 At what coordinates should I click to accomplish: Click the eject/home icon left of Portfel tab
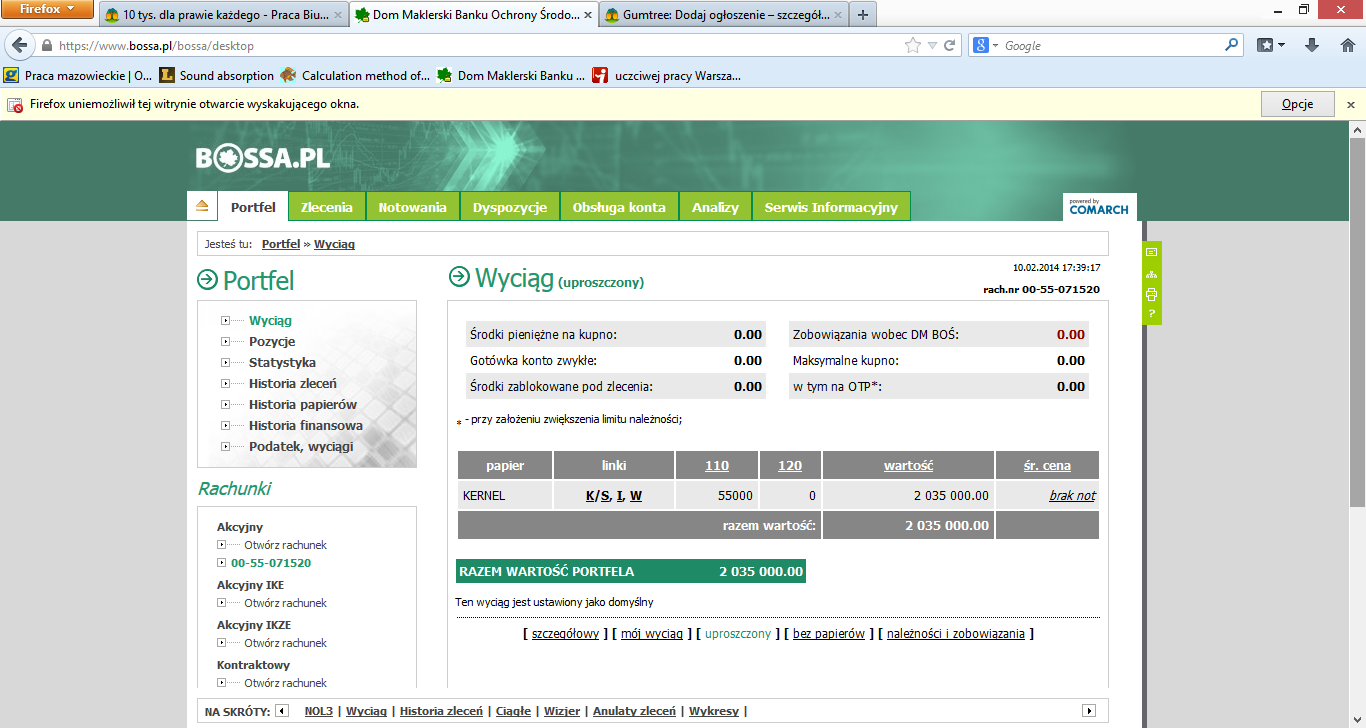202,206
